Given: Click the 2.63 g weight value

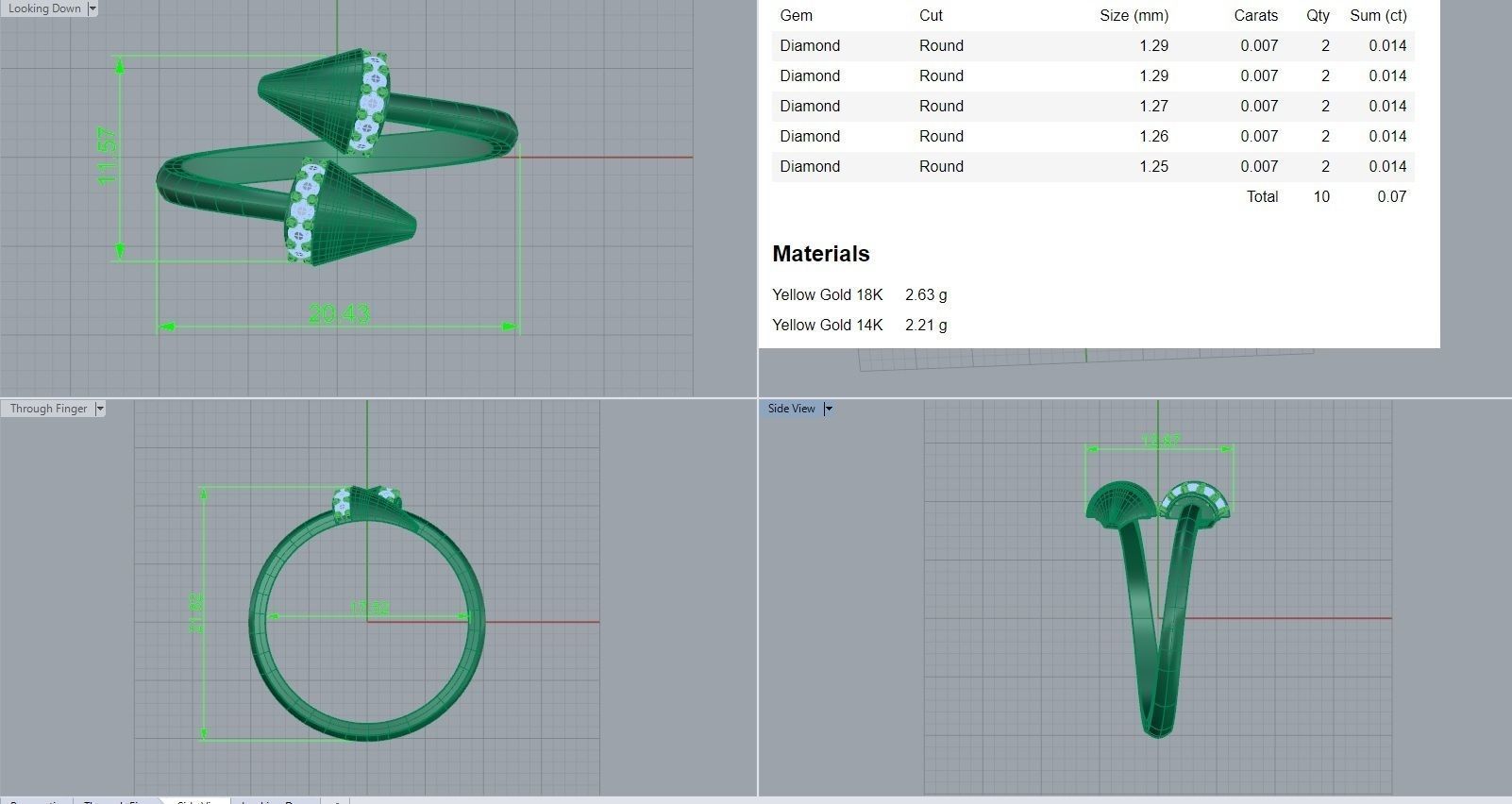Looking at the screenshot, I should 926,294.
